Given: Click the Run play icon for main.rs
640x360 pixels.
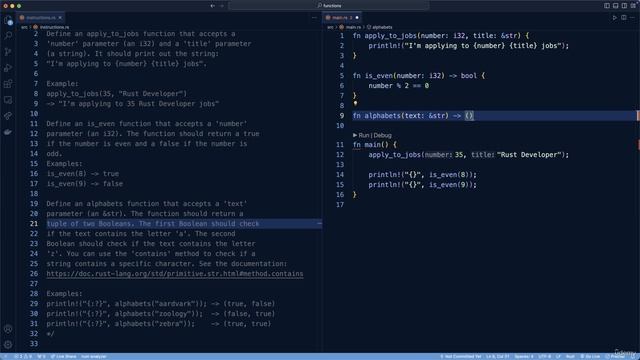Looking at the screenshot, I should click(615, 18).
